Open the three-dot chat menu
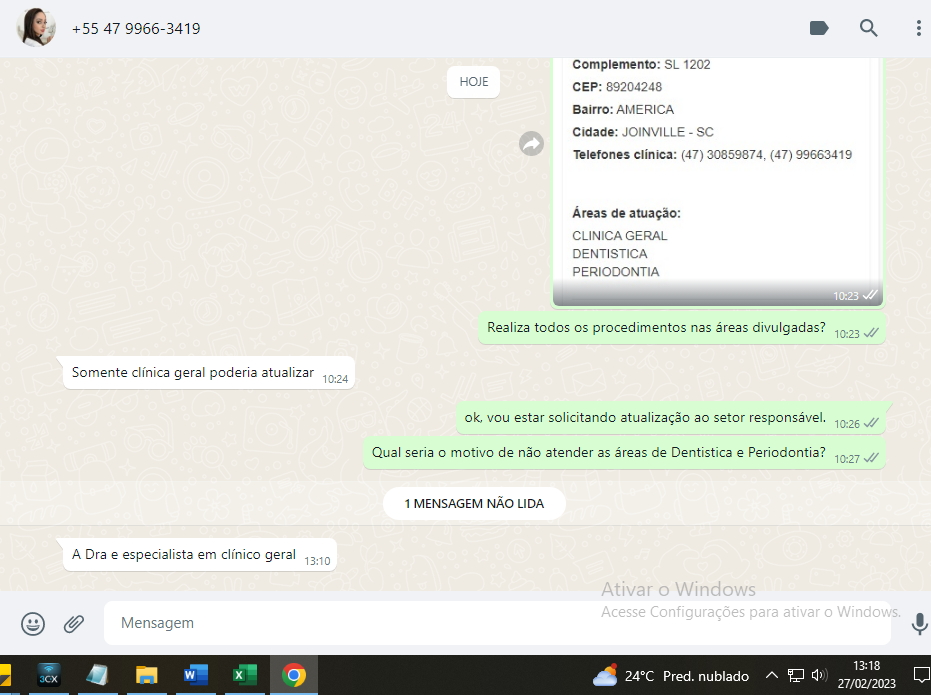 pos(918,28)
